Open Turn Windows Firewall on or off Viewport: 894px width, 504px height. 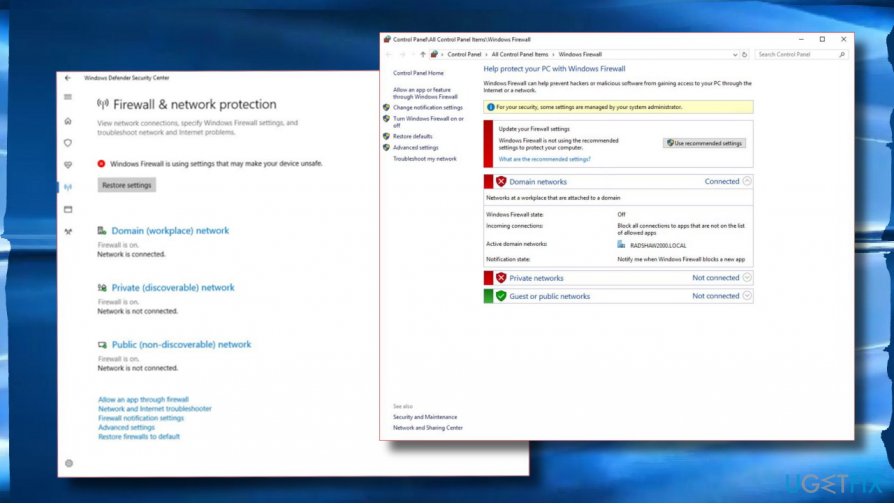(x=428, y=122)
